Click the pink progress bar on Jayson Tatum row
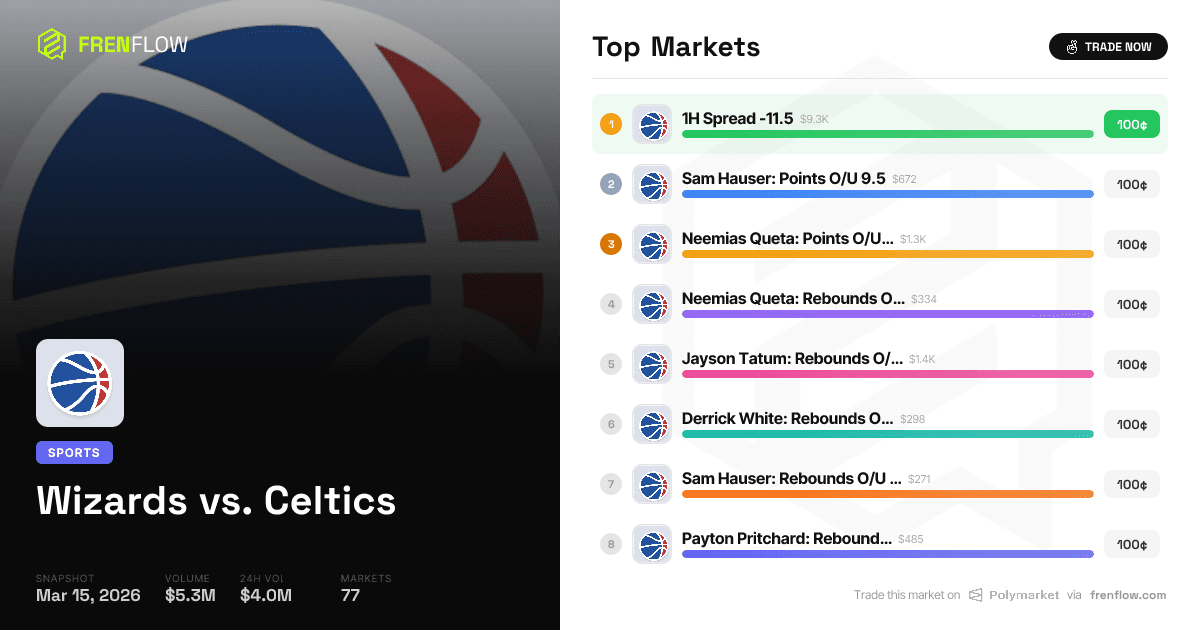Screen dimensions: 1200x630 [x=887, y=374]
